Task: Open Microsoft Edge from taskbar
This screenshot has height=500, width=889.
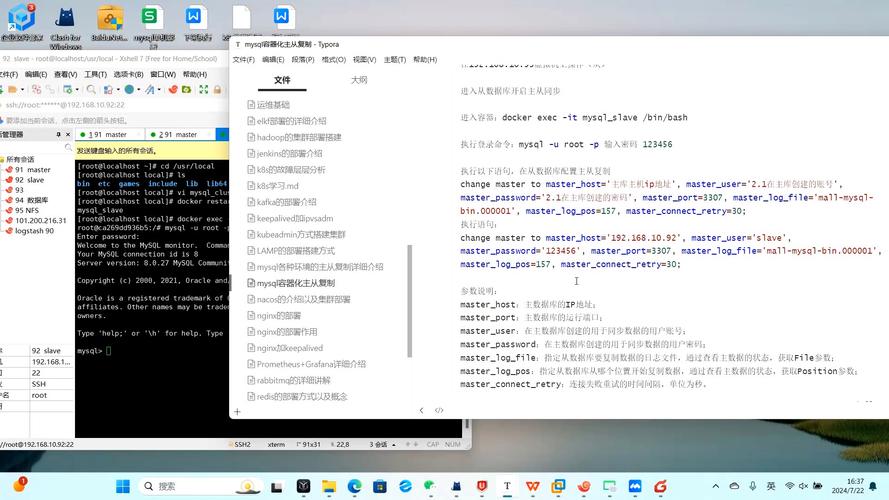Action: pyautogui.click(x=354, y=486)
